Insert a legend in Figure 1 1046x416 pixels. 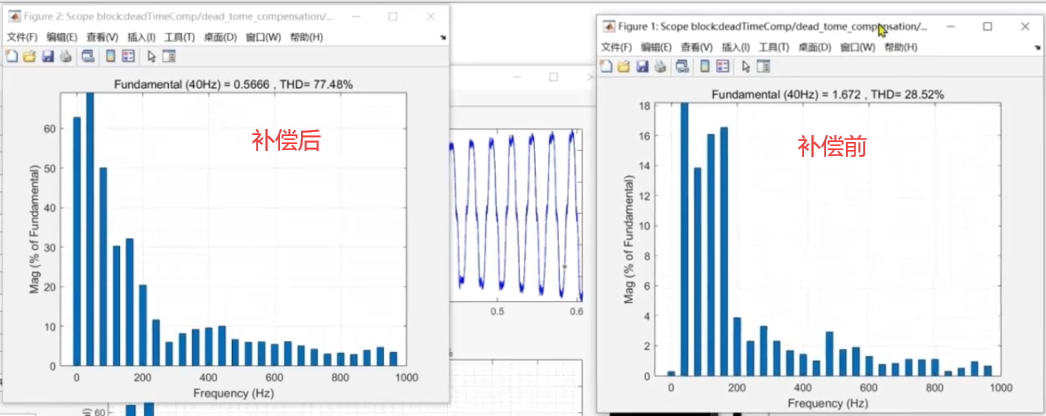coord(722,67)
